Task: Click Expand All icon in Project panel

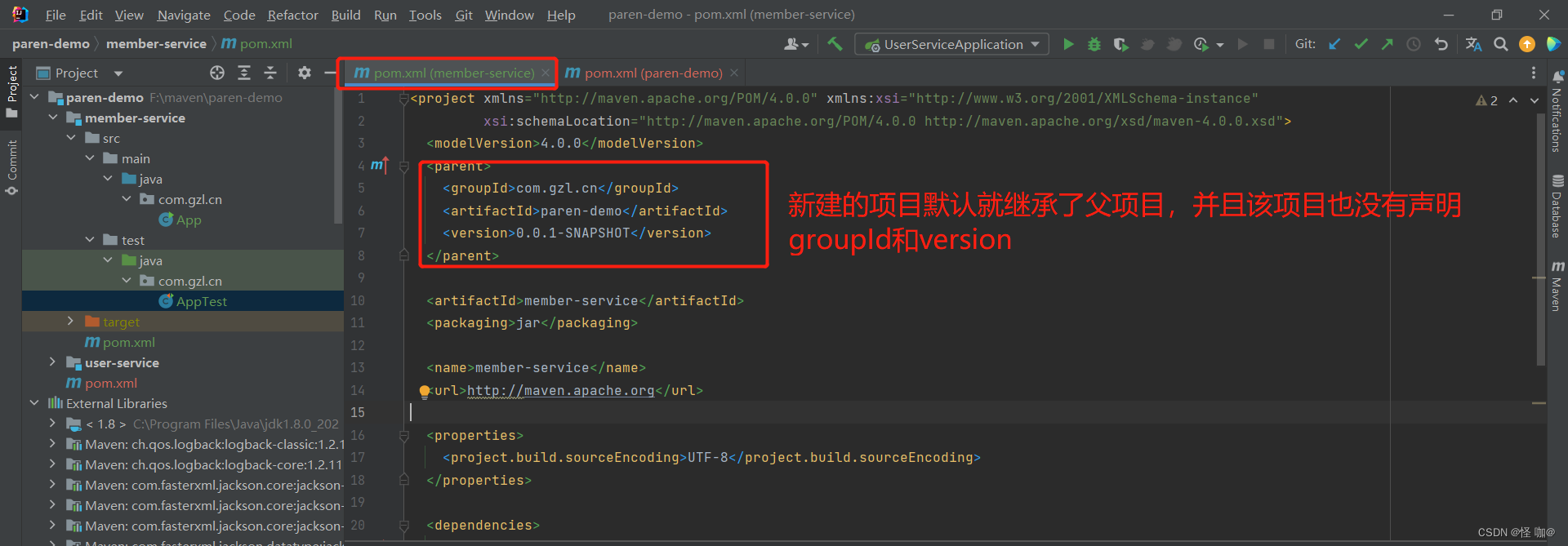Action: click(244, 73)
